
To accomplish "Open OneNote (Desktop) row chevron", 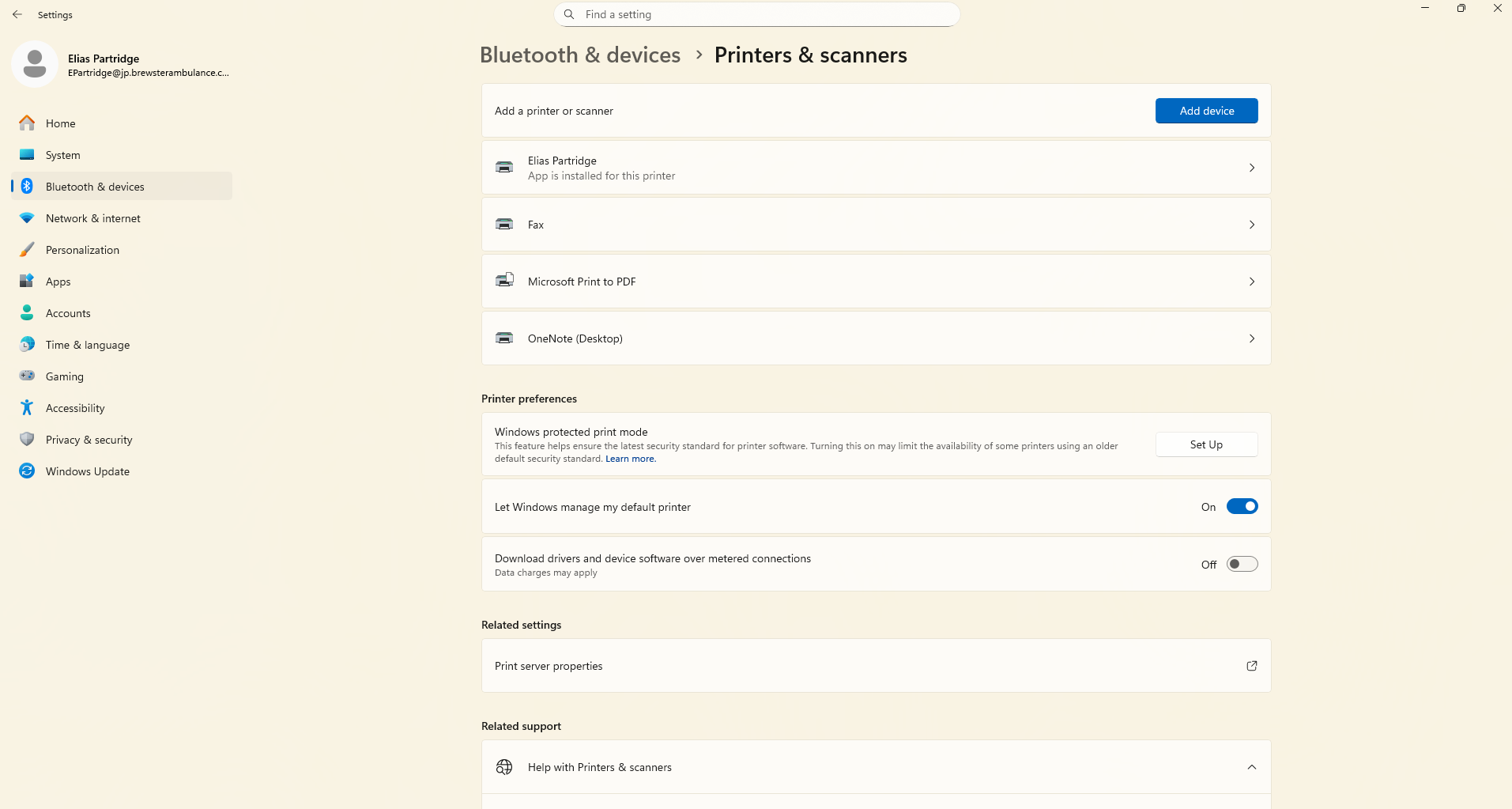I will tap(1252, 338).
